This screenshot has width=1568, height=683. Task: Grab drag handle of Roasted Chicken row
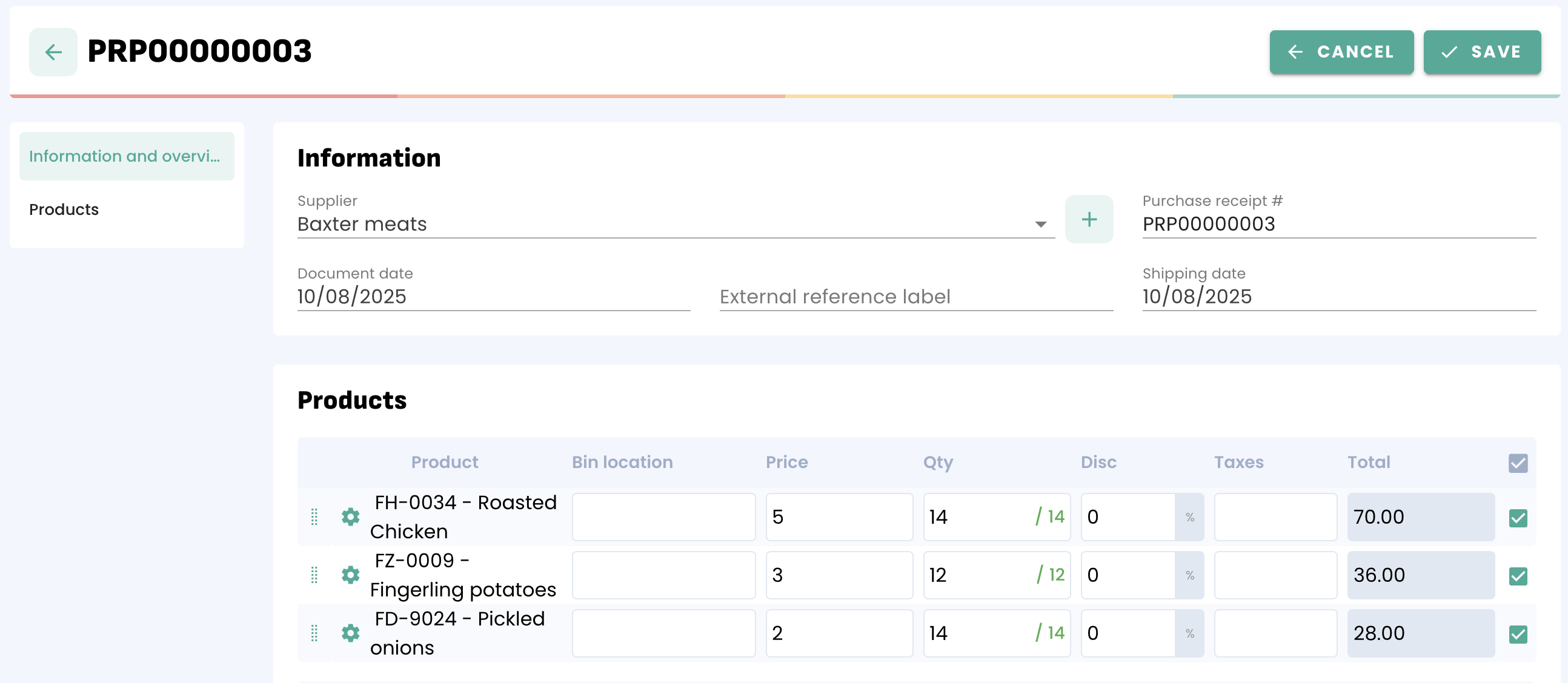click(x=314, y=517)
